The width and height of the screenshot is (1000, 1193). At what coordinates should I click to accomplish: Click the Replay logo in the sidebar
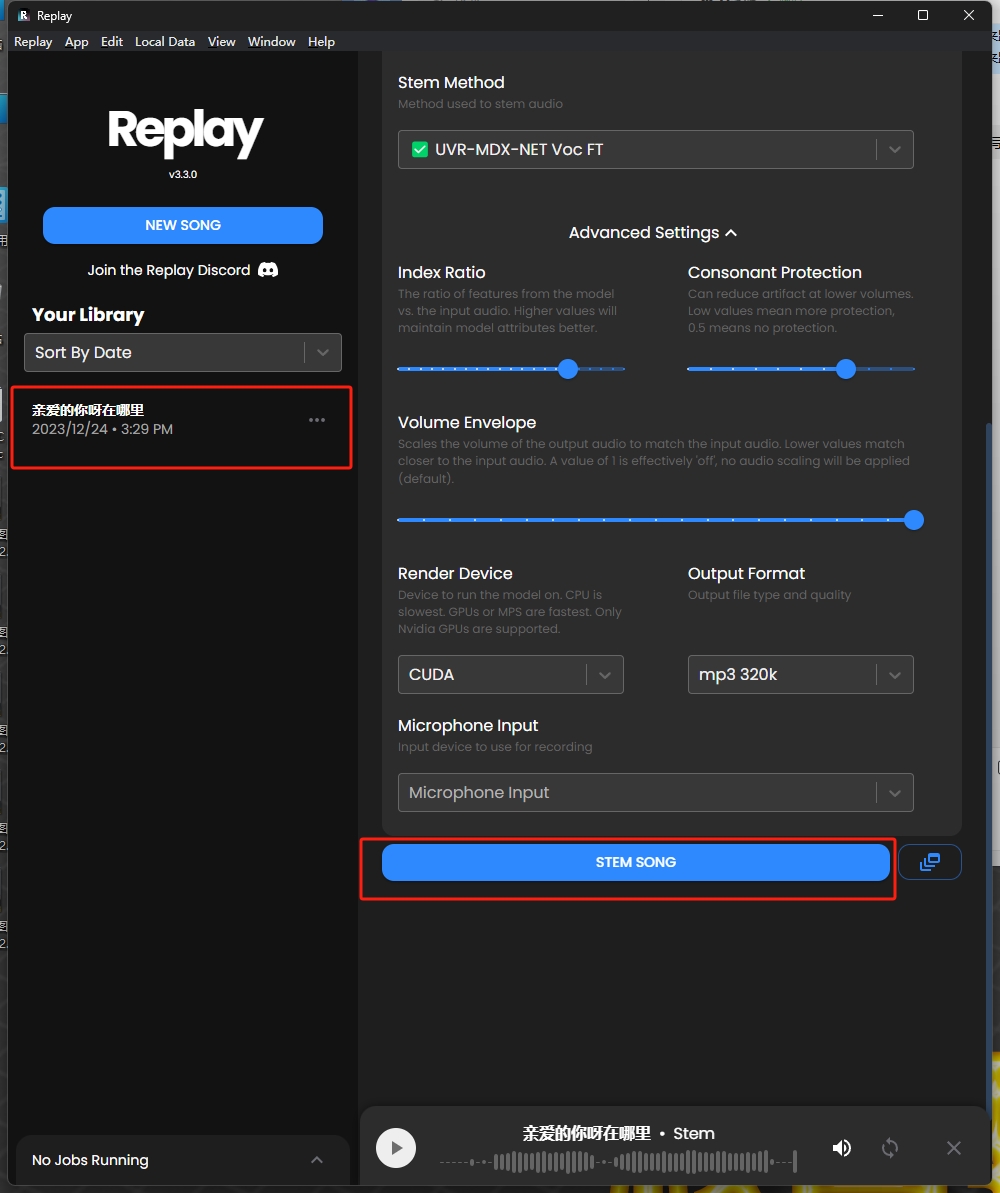point(185,133)
